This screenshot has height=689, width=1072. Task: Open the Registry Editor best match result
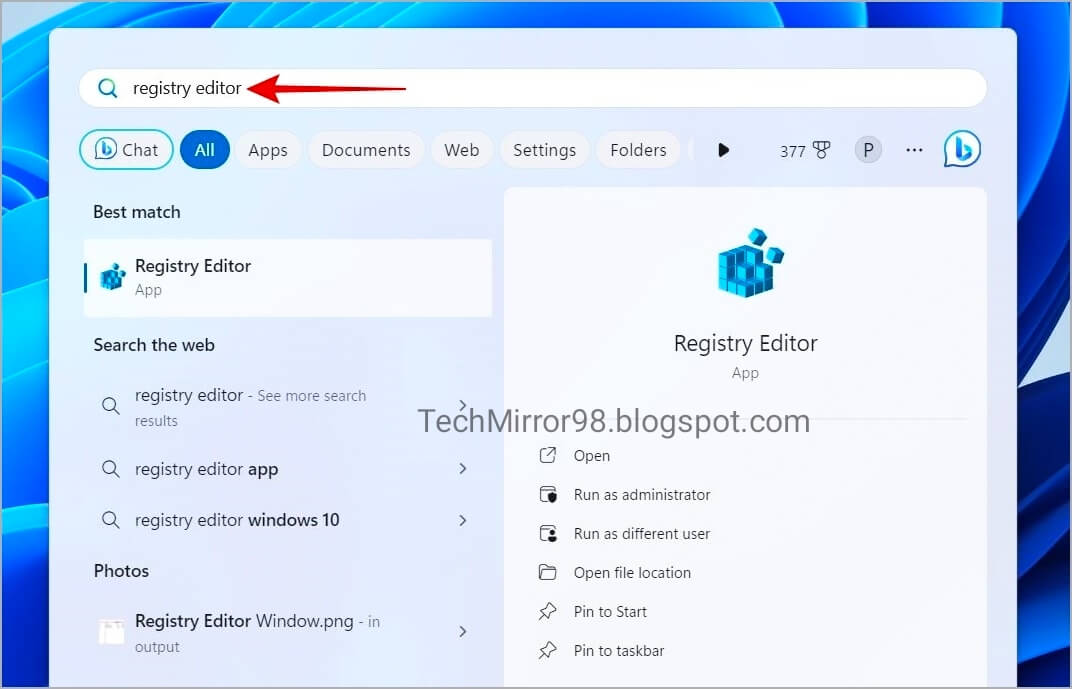click(x=288, y=278)
